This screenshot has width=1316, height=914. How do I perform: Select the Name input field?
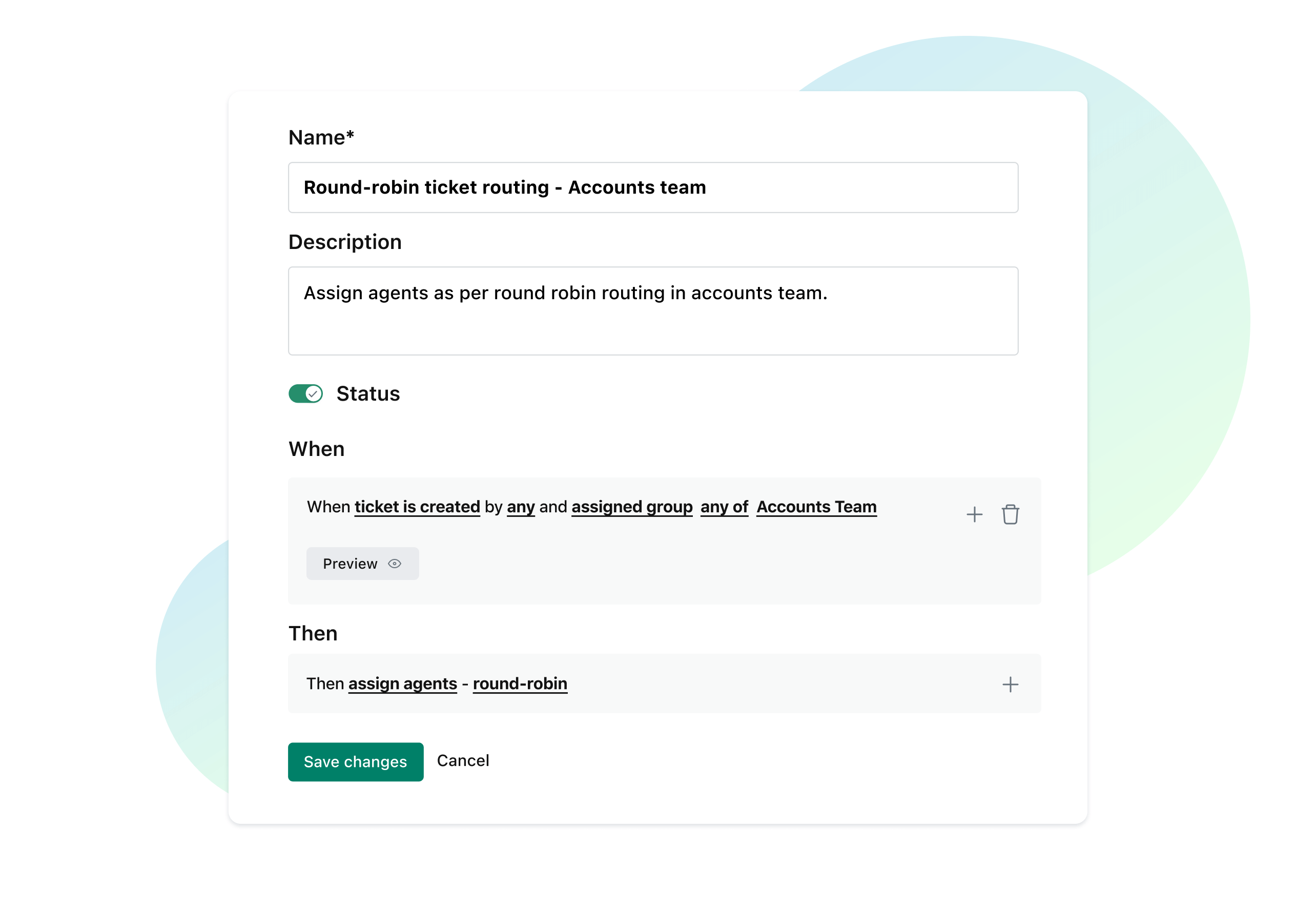tap(654, 187)
